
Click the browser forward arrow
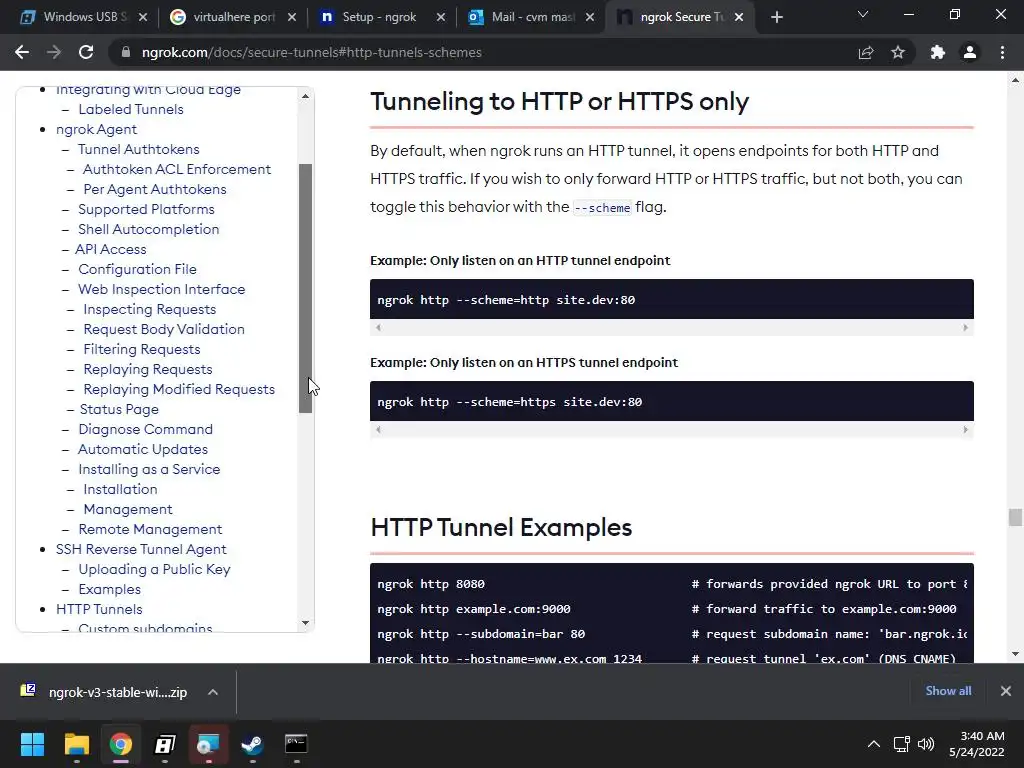pyautogui.click(x=54, y=52)
